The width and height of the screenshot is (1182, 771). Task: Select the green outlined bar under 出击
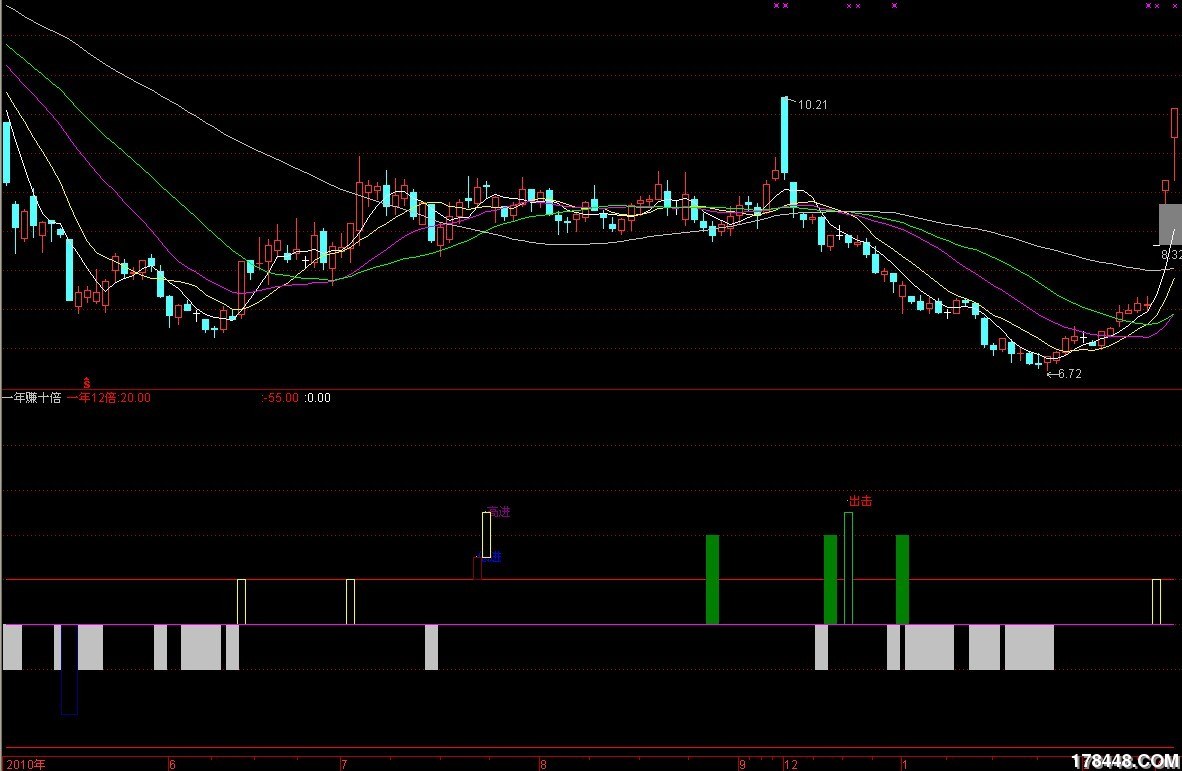click(848, 568)
